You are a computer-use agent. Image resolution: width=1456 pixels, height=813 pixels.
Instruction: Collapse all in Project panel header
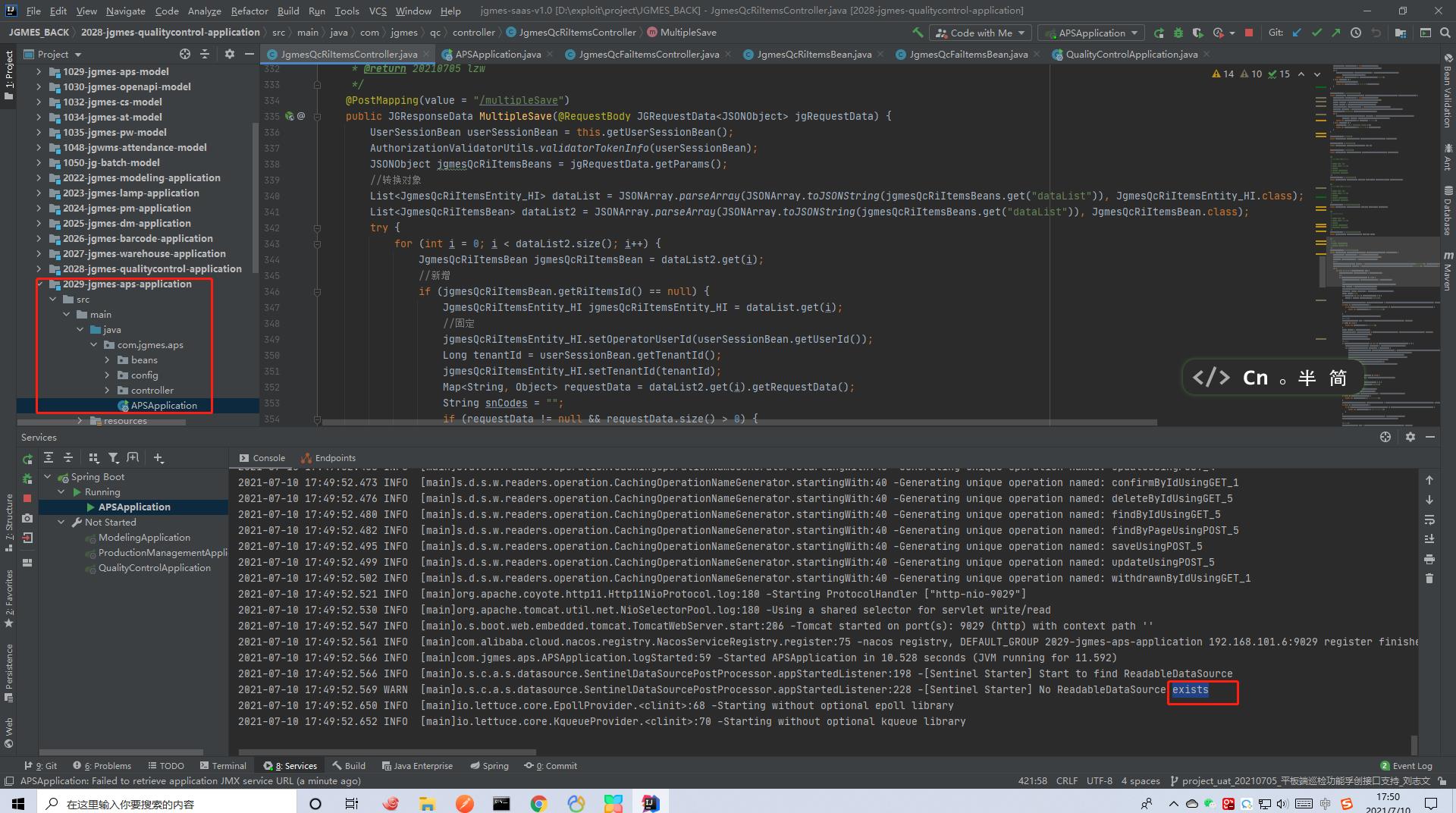[205, 54]
